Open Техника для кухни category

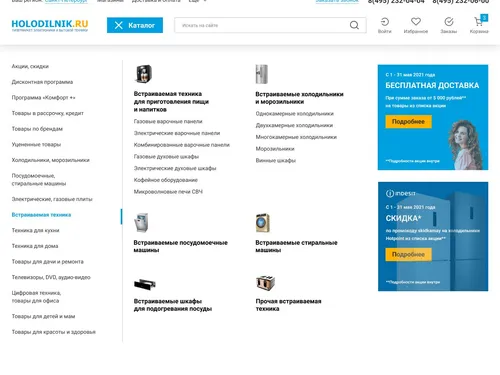(35, 230)
